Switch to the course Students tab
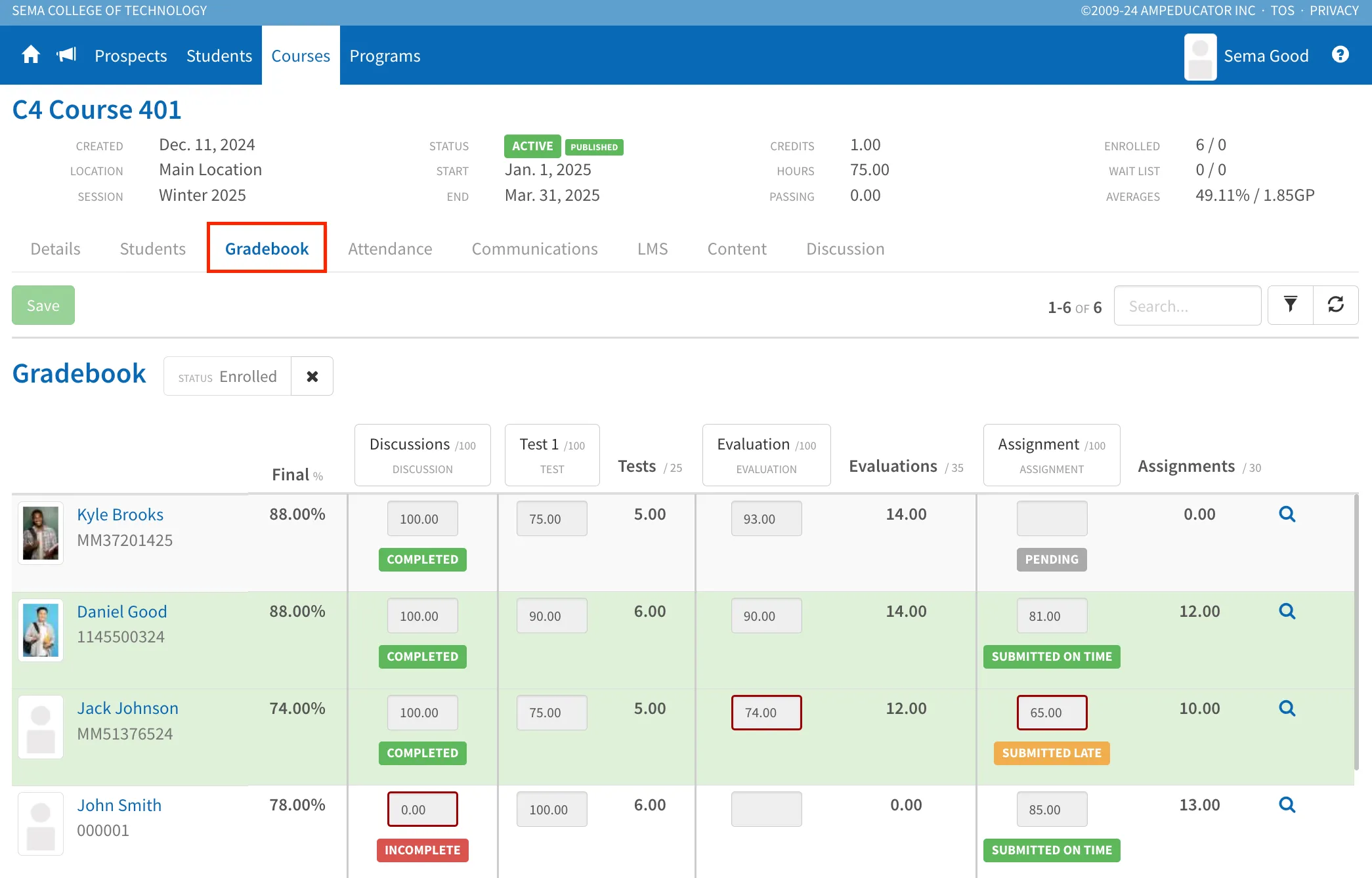 (x=152, y=249)
